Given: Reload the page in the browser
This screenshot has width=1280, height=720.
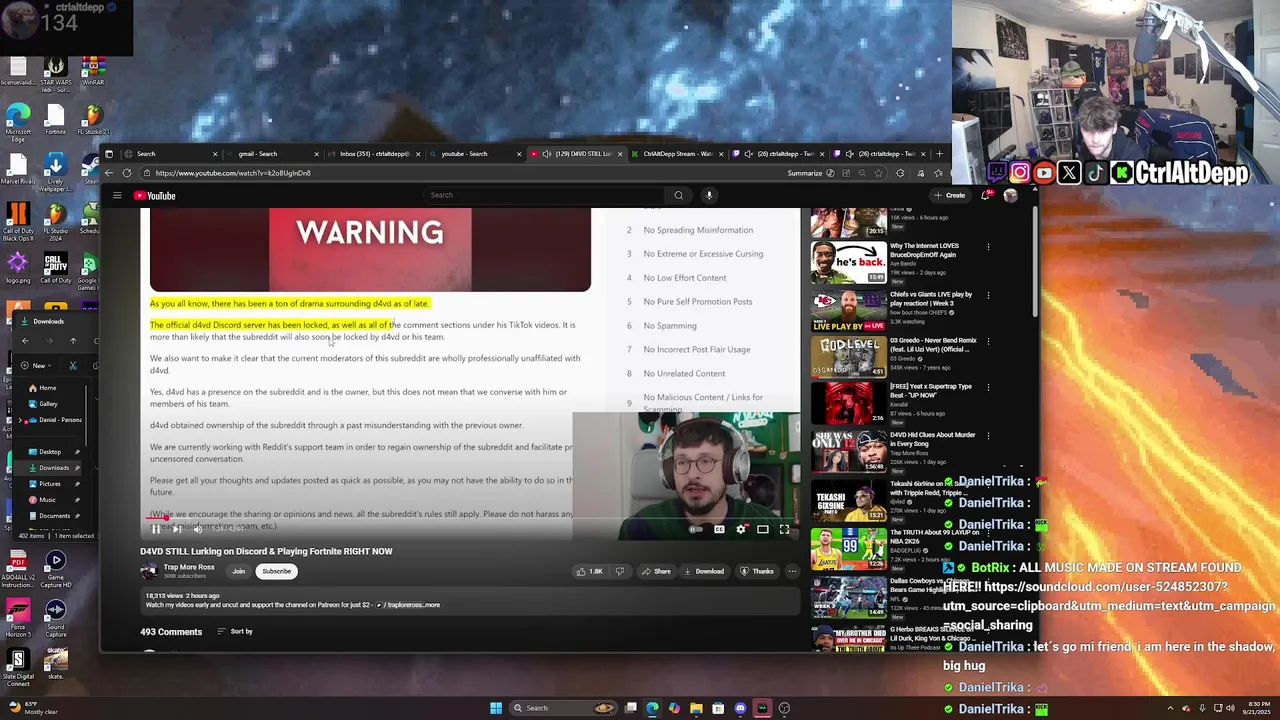Looking at the screenshot, I should (127, 173).
